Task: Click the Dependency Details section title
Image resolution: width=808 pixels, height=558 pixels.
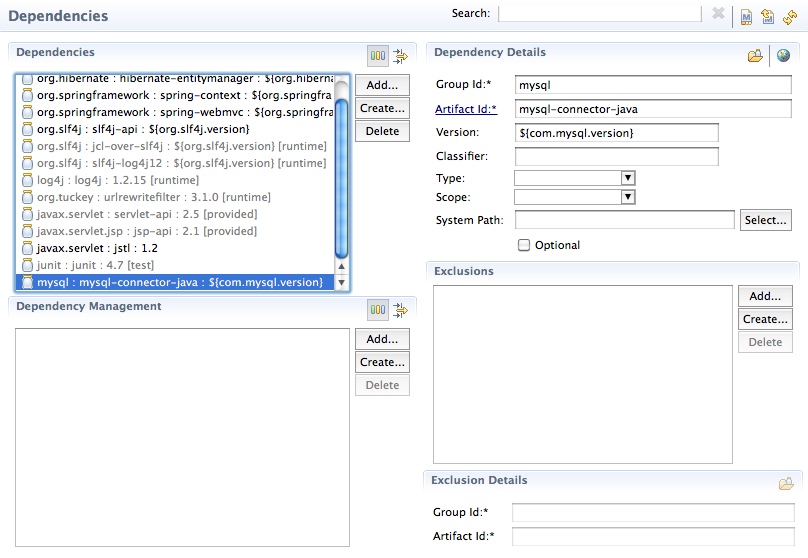Action: [490, 53]
